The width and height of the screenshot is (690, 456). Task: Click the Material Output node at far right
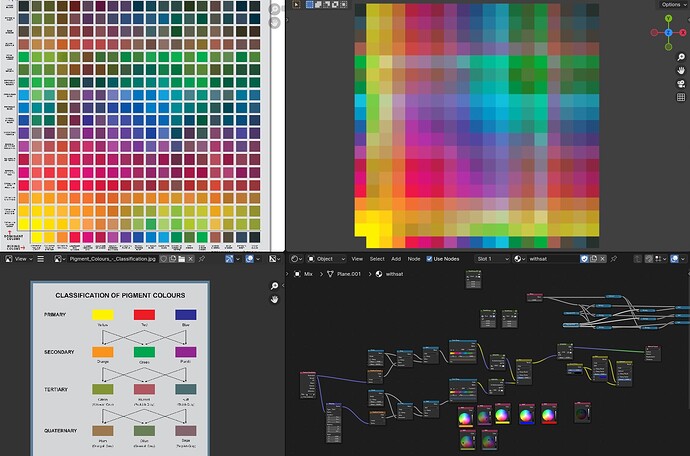point(653,353)
